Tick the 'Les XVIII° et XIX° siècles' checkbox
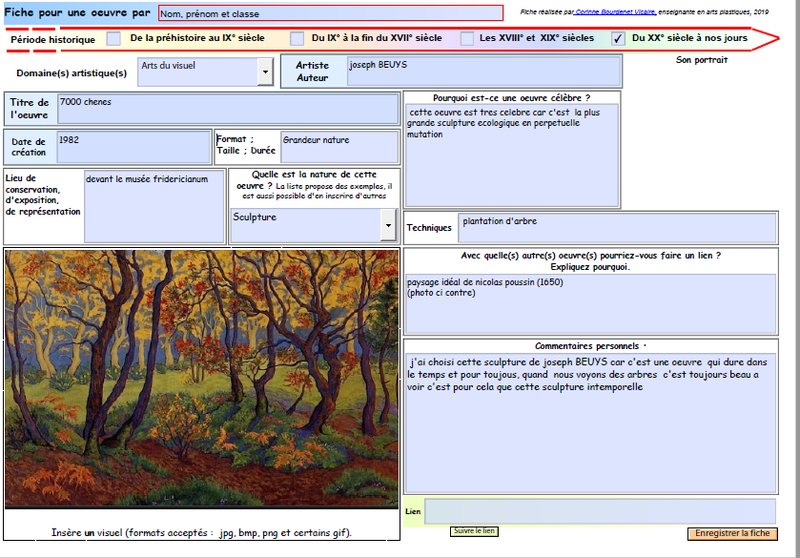The image size is (800, 558). (467, 39)
